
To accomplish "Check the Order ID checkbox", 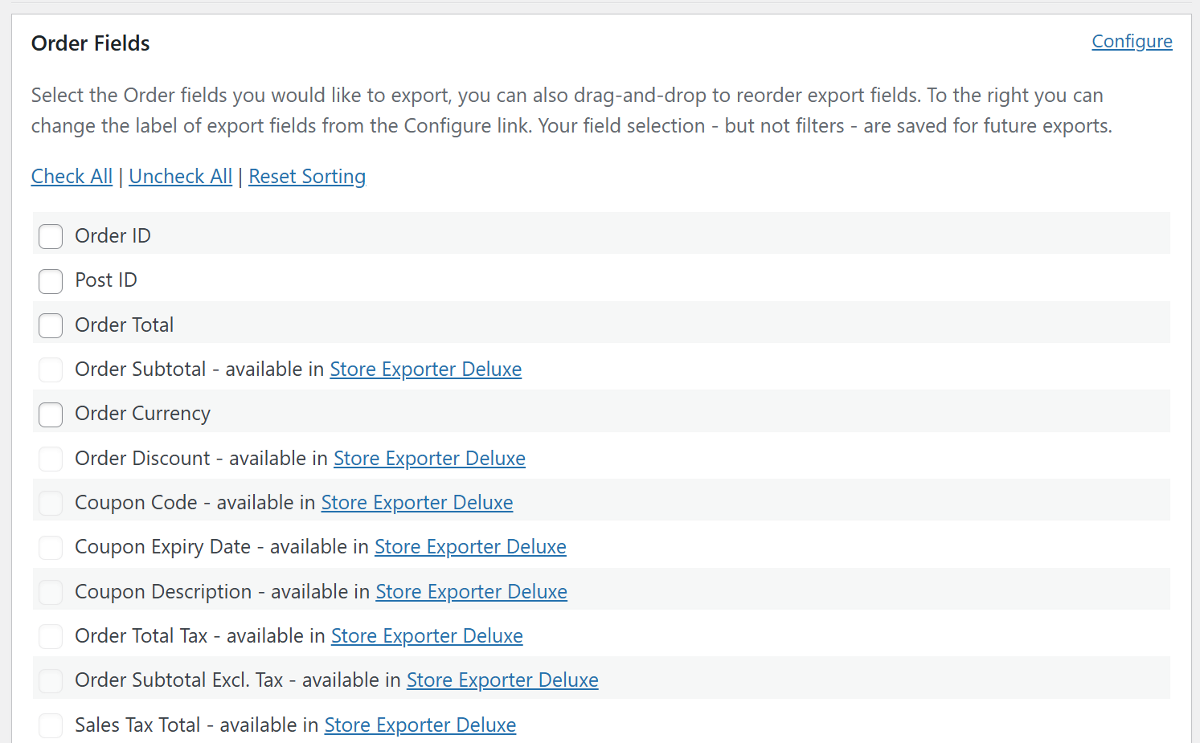I will coord(50,236).
